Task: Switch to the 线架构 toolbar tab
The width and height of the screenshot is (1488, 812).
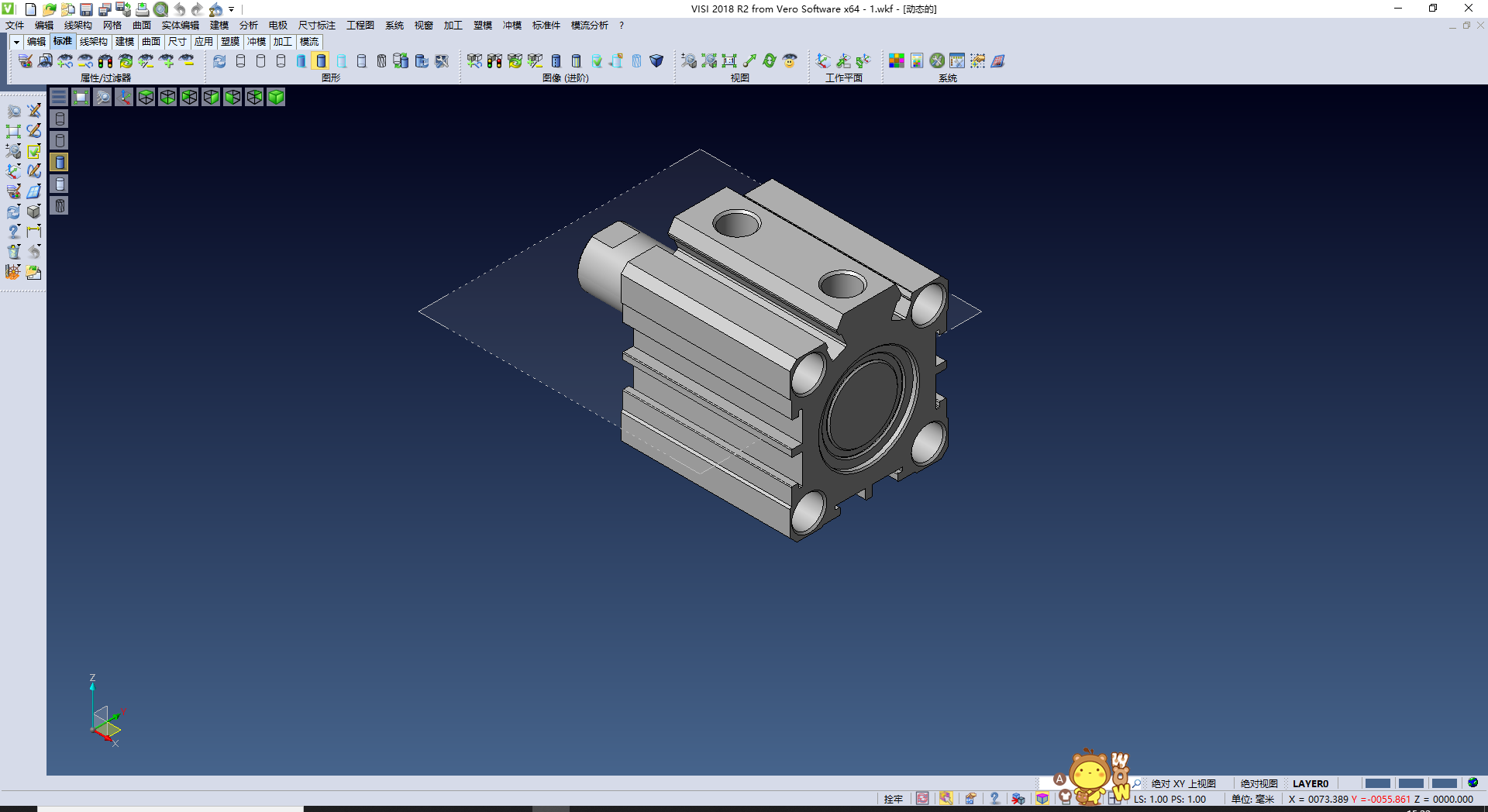Action: pyautogui.click(x=93, y=42)
